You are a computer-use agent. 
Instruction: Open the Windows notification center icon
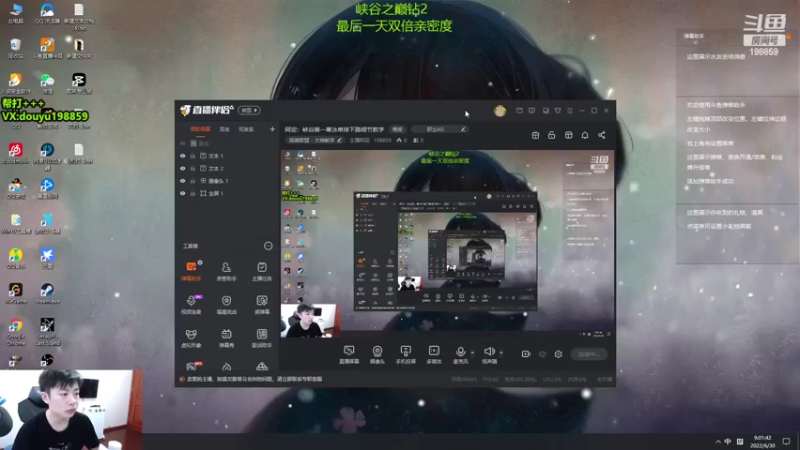(x=787, y=442)
